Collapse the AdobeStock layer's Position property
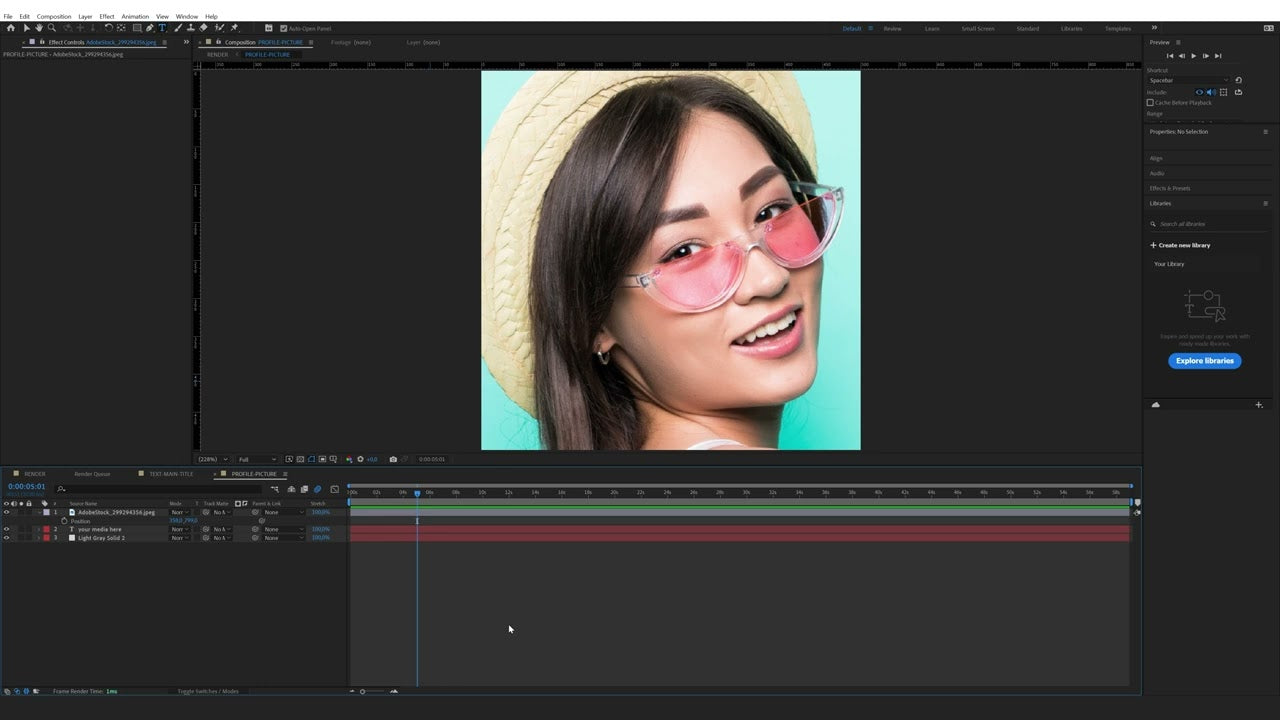Viewport: 1280px width, 720px height. [40, 512]
